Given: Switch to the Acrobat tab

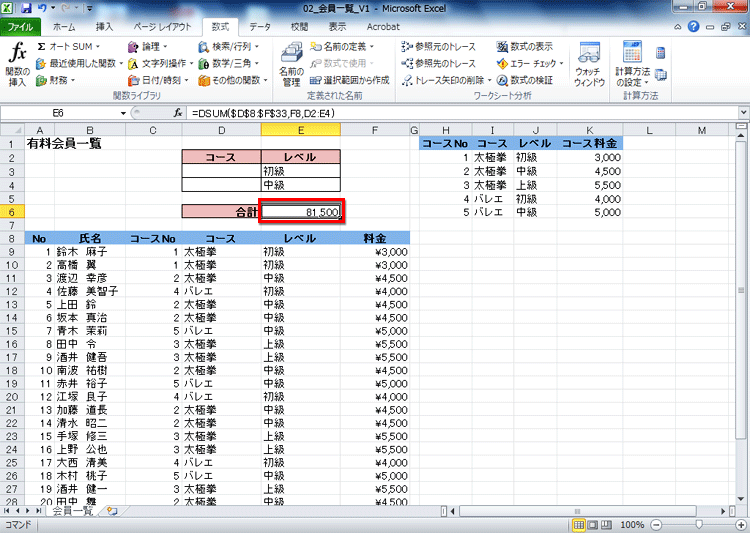Looking at the screenshot, I should 383,27.
